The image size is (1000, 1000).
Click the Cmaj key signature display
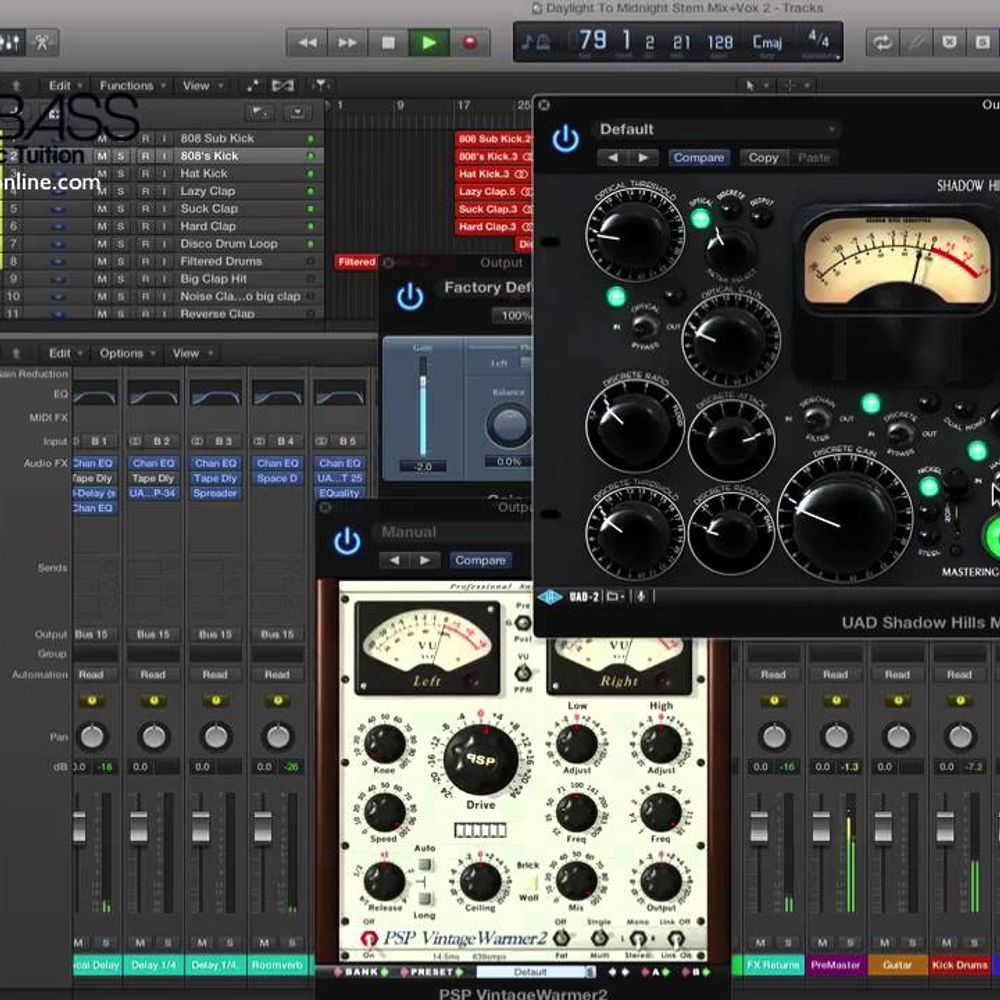point(767,43)
